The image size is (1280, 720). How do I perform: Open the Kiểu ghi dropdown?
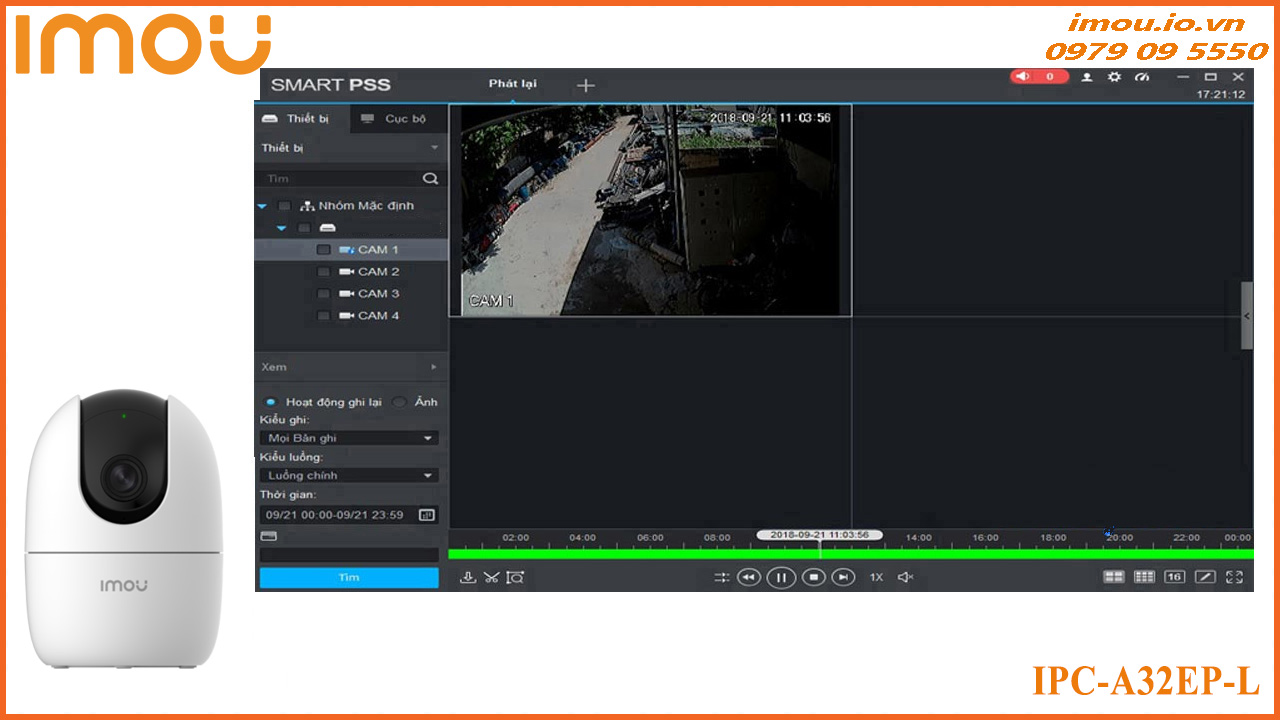pos(348,437)
